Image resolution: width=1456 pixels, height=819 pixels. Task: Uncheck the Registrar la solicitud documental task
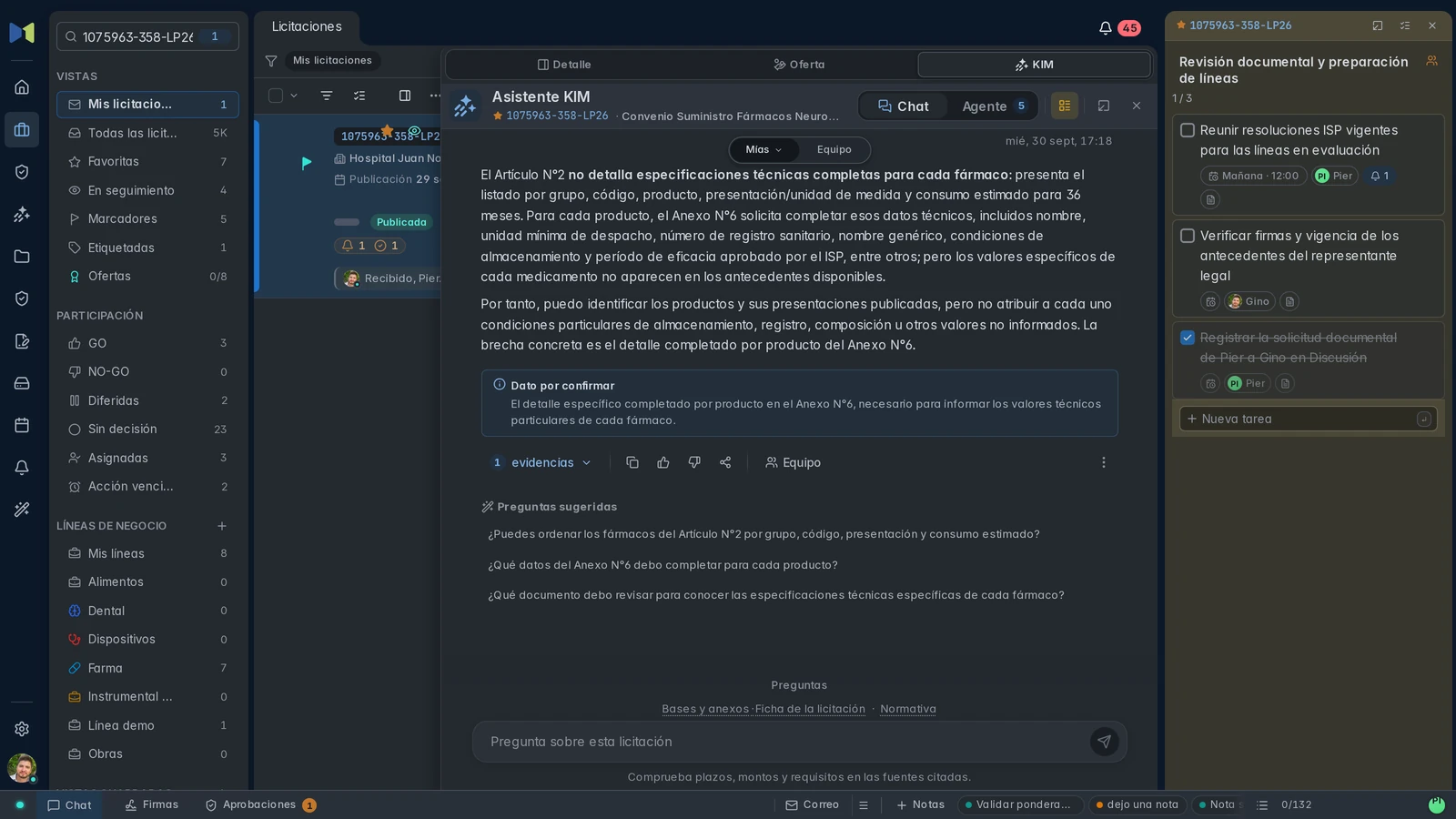[x=1188, y=338]
